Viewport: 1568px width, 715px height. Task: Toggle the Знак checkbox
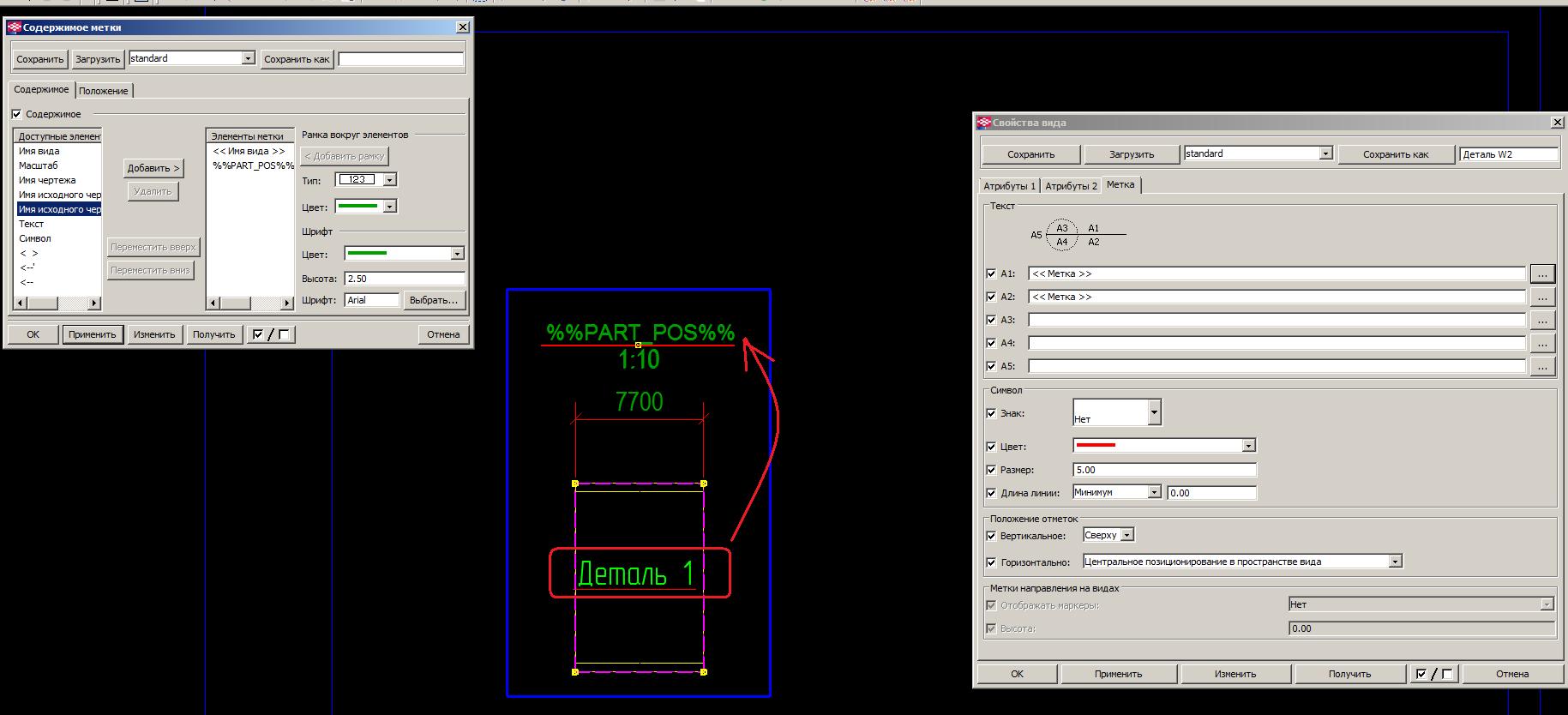tap(992, 413)
